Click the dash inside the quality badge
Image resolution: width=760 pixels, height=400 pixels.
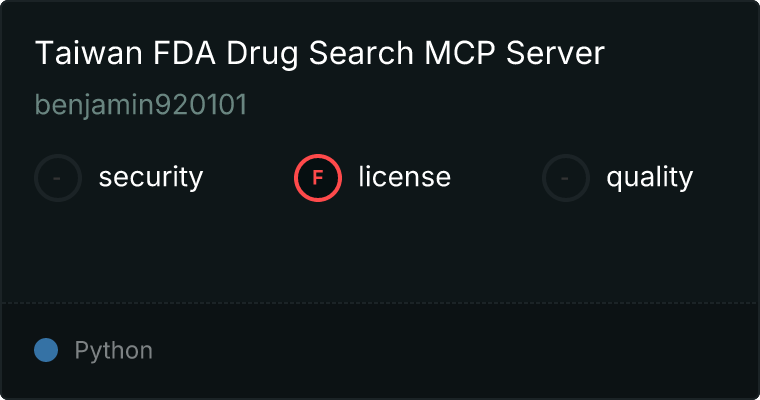click(x=566, y=178)
